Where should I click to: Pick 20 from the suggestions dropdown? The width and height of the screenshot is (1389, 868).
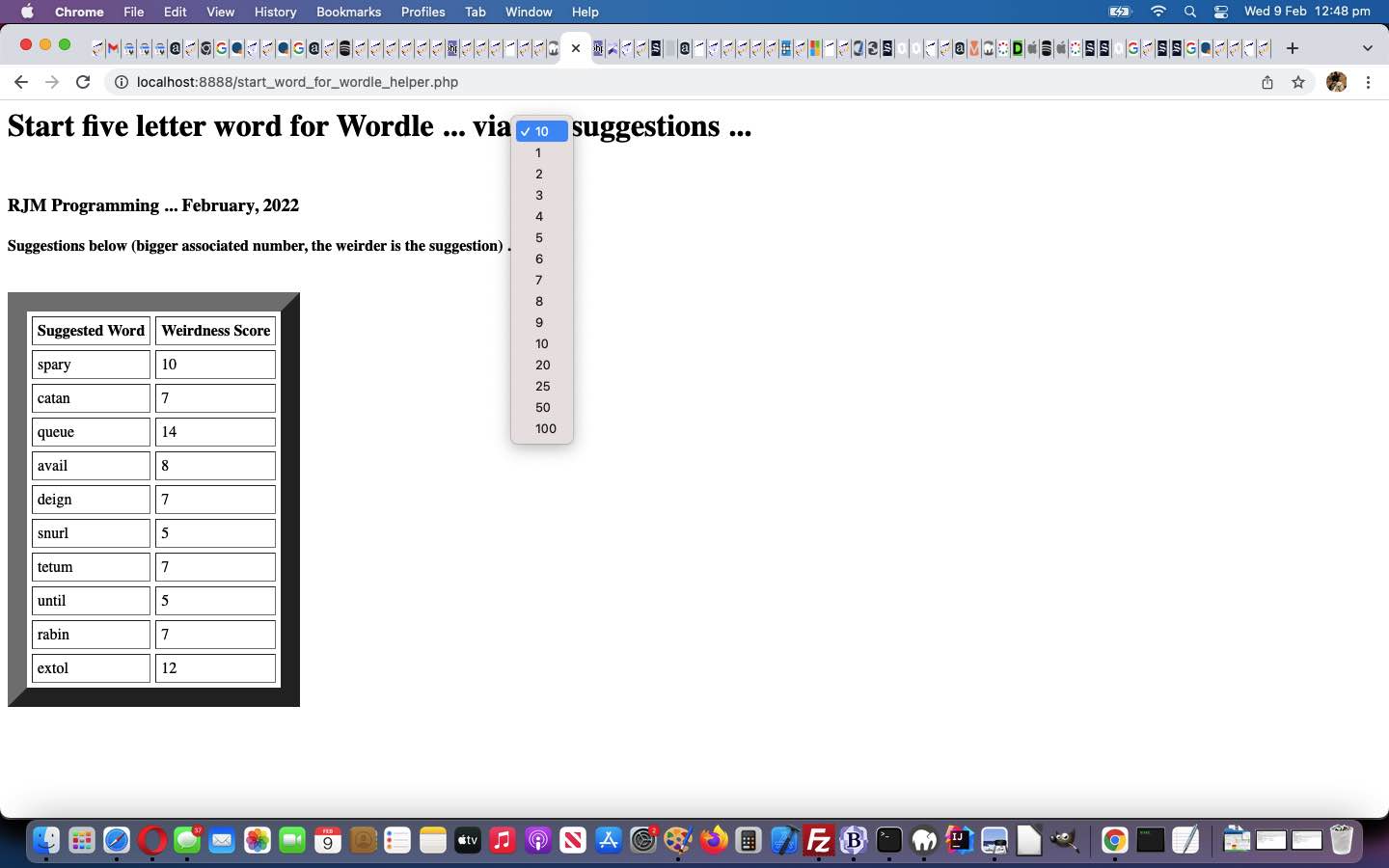coord(542,365)
